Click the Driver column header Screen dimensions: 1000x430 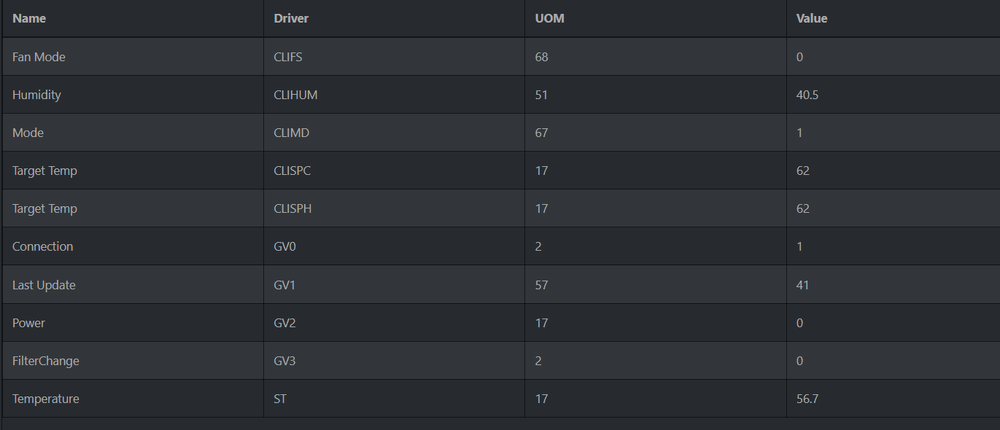pos(291,19)
